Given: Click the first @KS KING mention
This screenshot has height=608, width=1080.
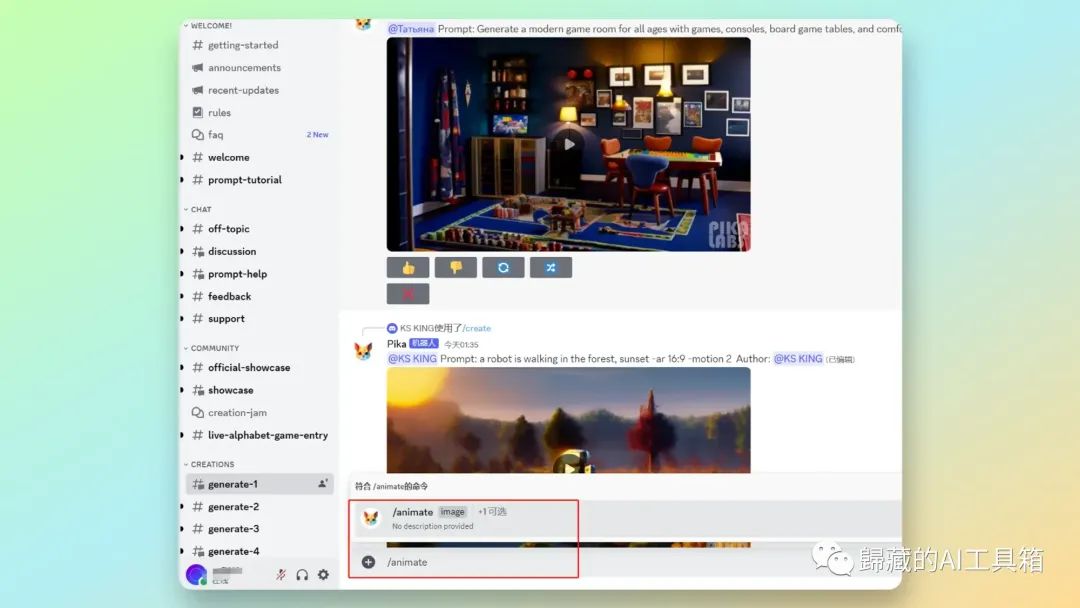Looking at the screenshot, I should (412, 359).
